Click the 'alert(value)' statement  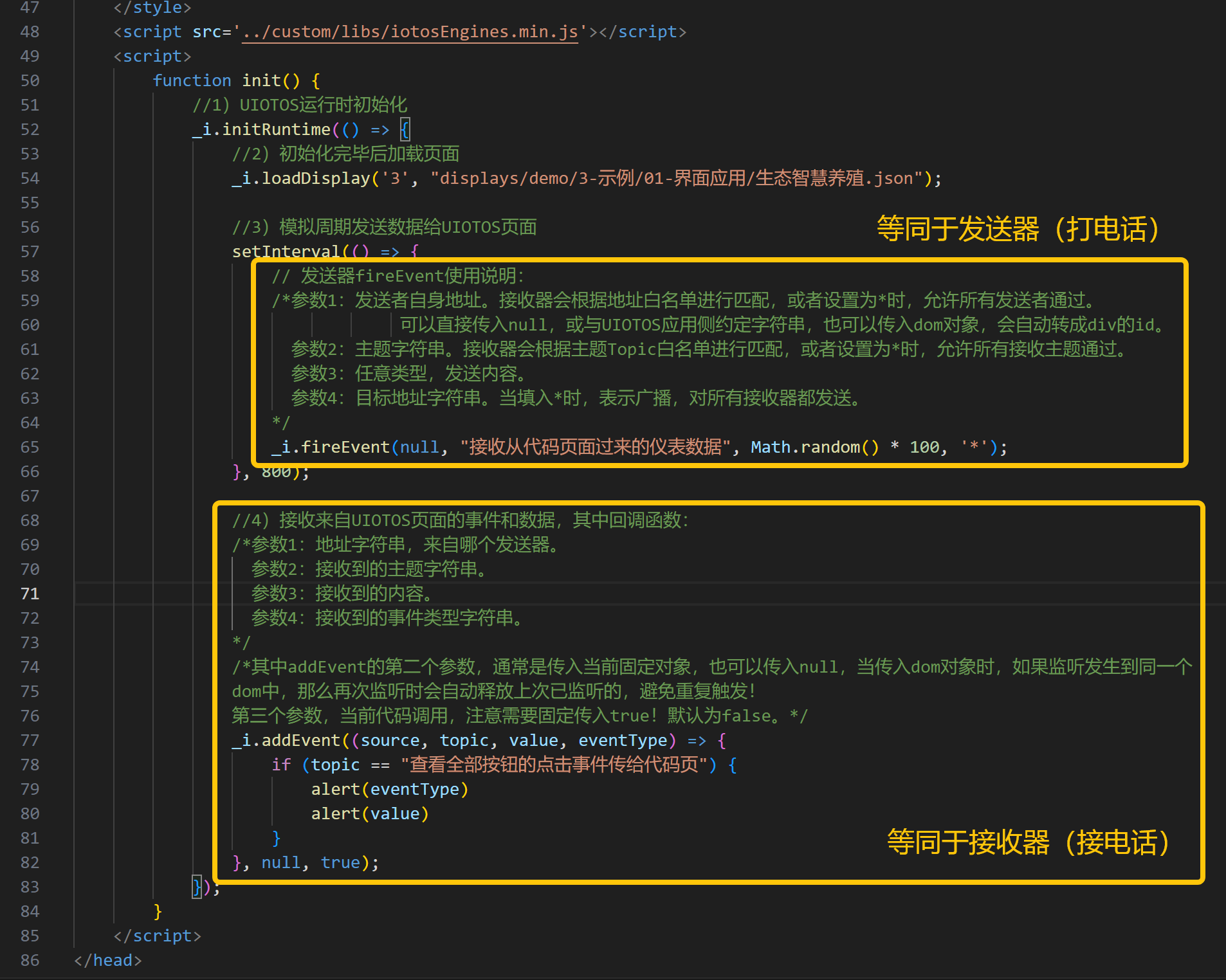370,813
